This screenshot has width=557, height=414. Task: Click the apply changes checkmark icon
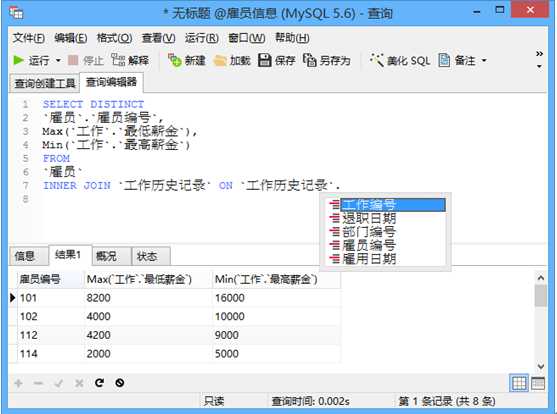pyautogui.click(x=59, y=383)
